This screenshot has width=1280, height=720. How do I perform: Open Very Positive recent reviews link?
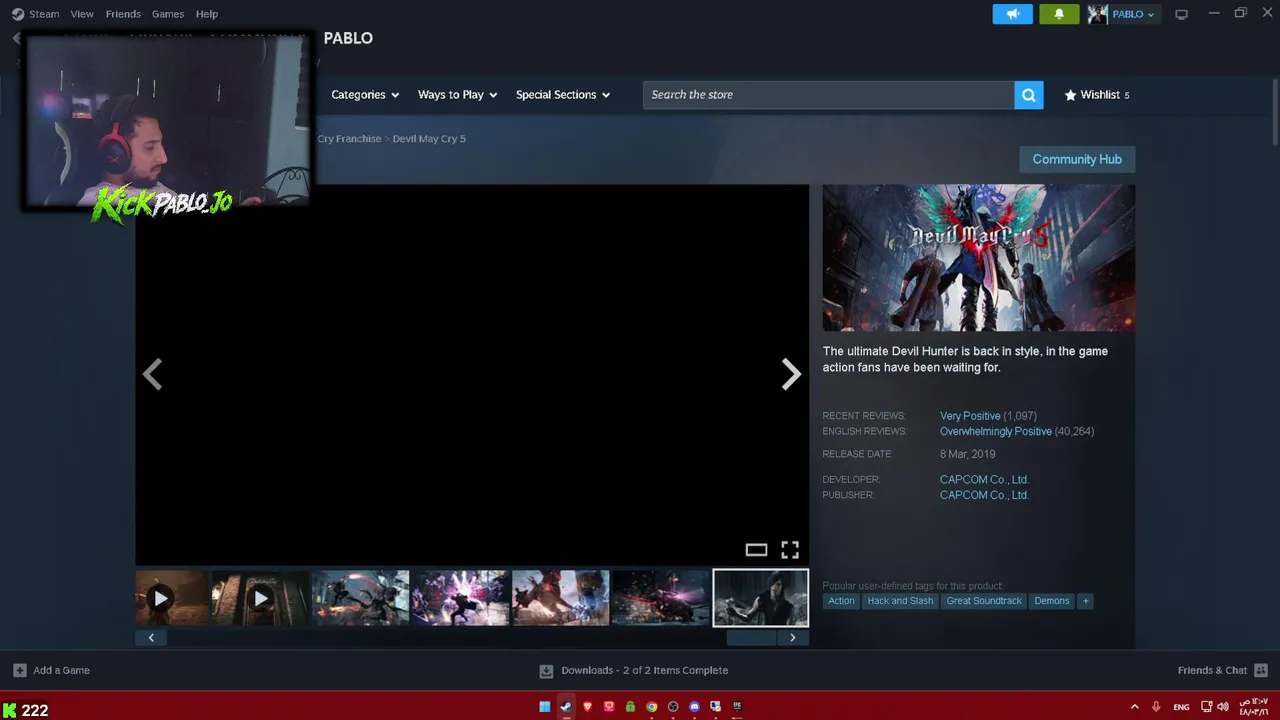click(970, 416)
